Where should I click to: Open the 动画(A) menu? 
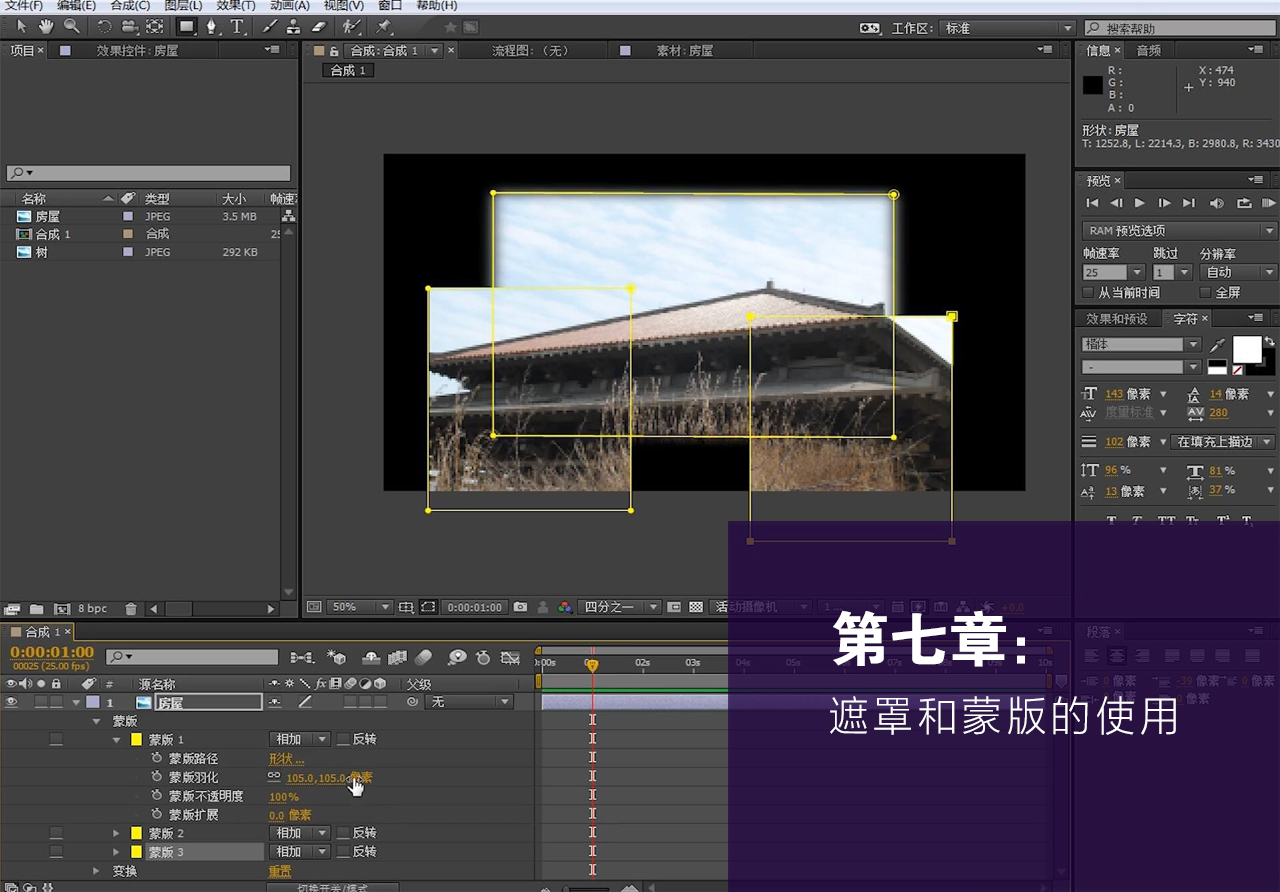tap(290, 6)
